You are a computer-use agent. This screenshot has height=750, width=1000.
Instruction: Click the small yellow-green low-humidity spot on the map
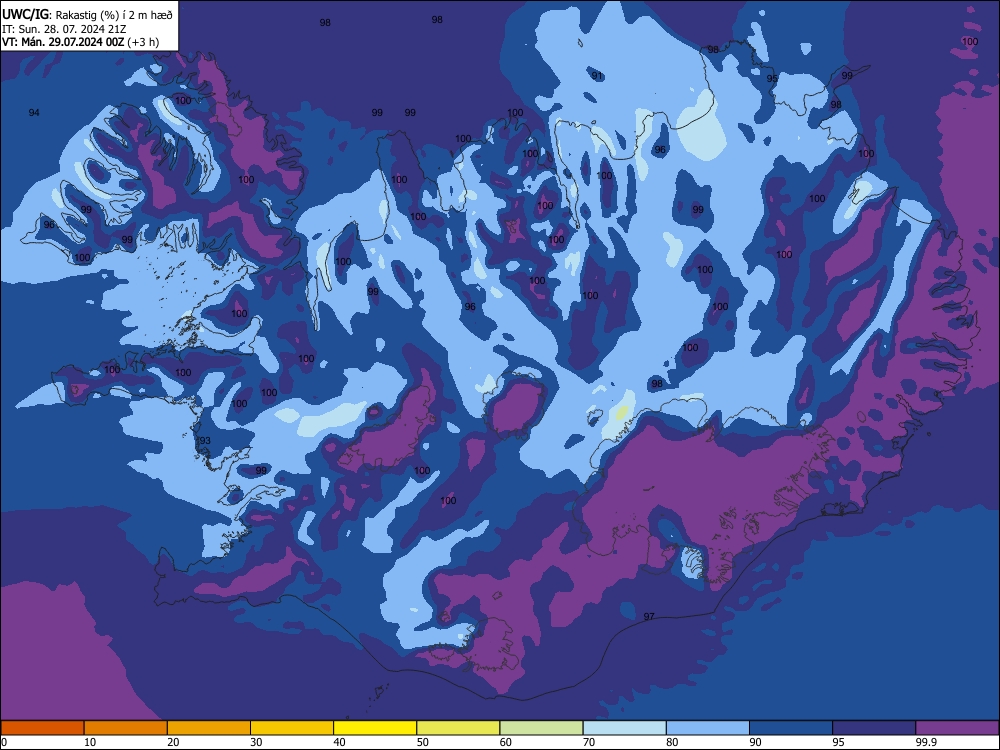(622, 412)
